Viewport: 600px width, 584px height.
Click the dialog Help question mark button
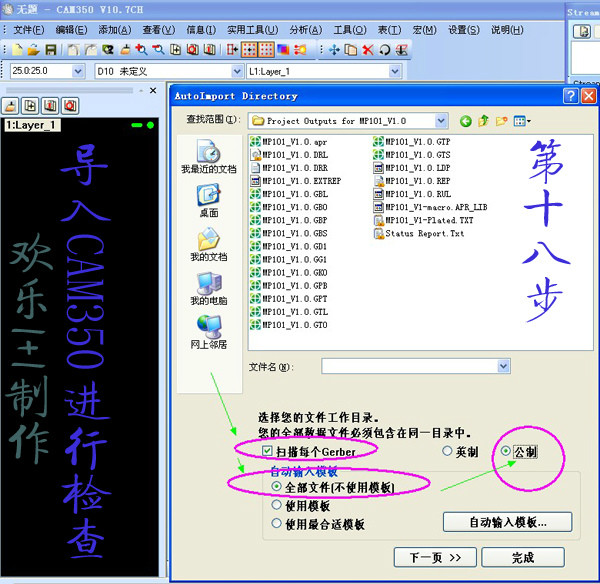pos(571,96)
